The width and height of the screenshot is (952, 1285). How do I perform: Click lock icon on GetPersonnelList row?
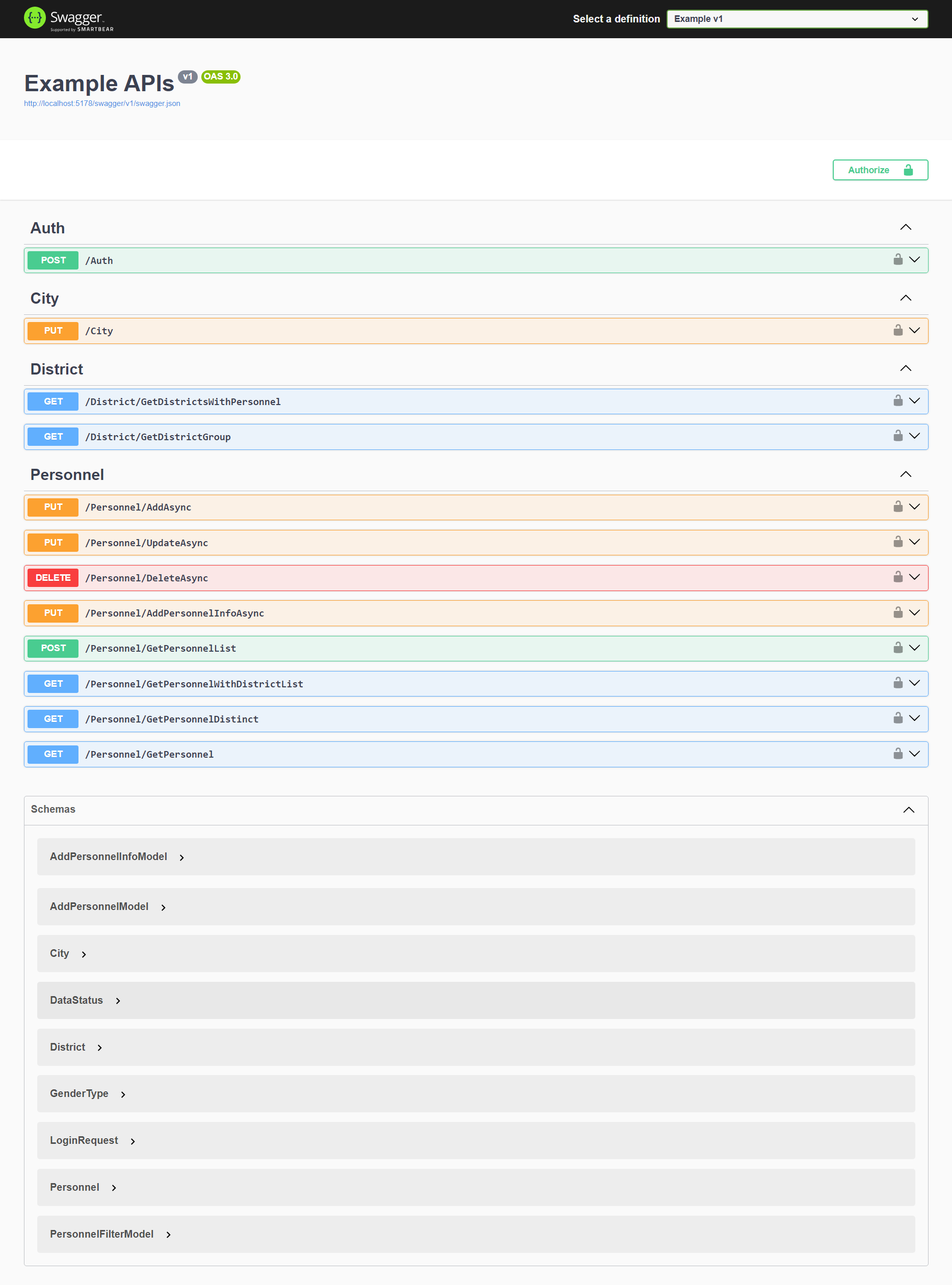(898, 648)
